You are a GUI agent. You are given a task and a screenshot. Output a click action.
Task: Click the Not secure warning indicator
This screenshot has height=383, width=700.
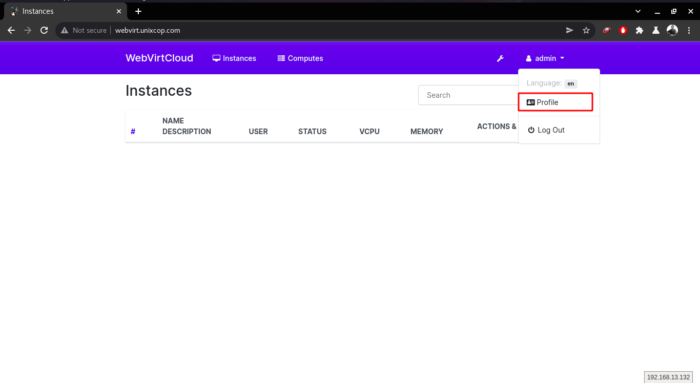coord(84,30)
